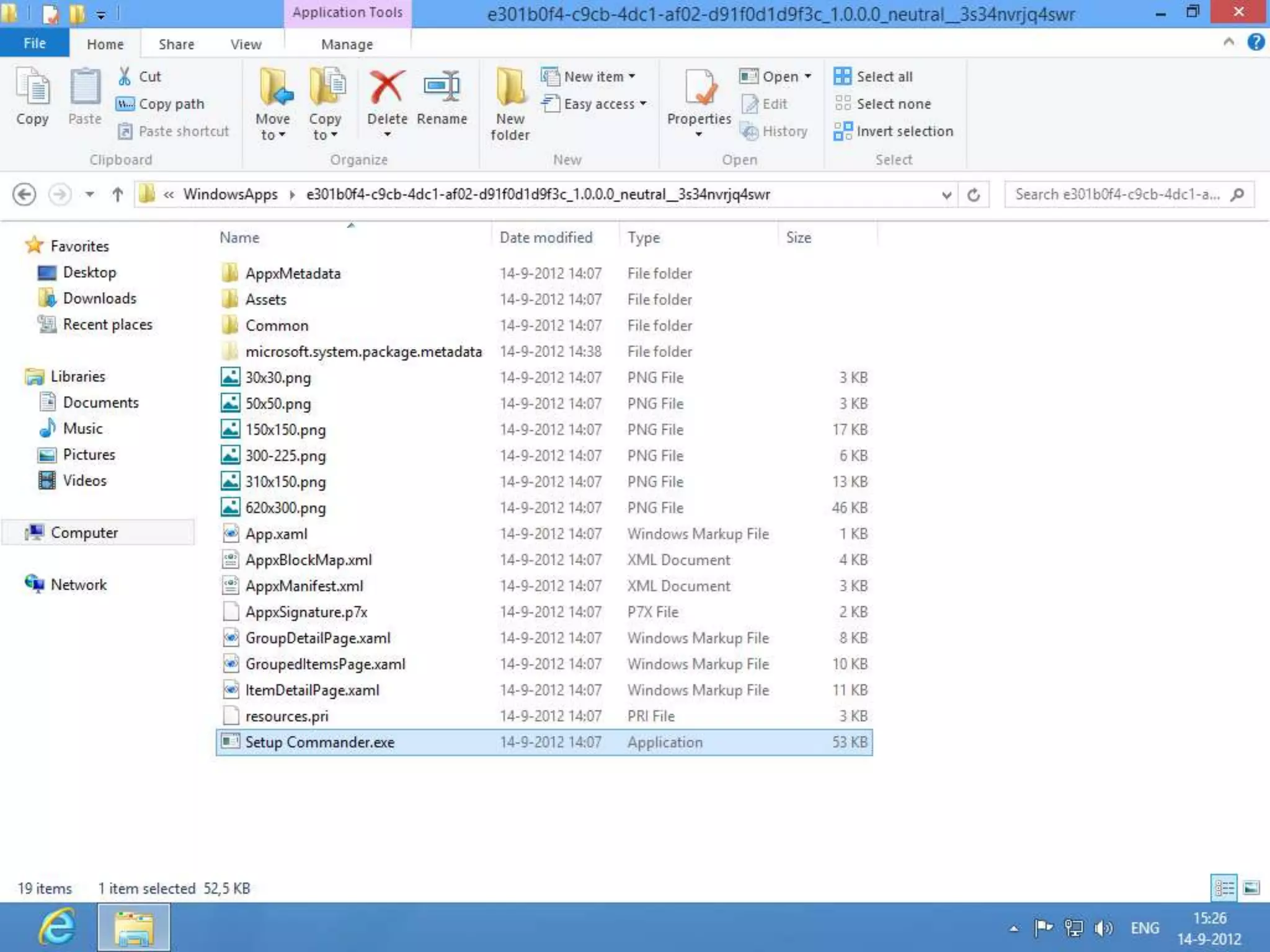
Task: Click Paste shortcut in the ribbon
Action: (x=173, y=131)
